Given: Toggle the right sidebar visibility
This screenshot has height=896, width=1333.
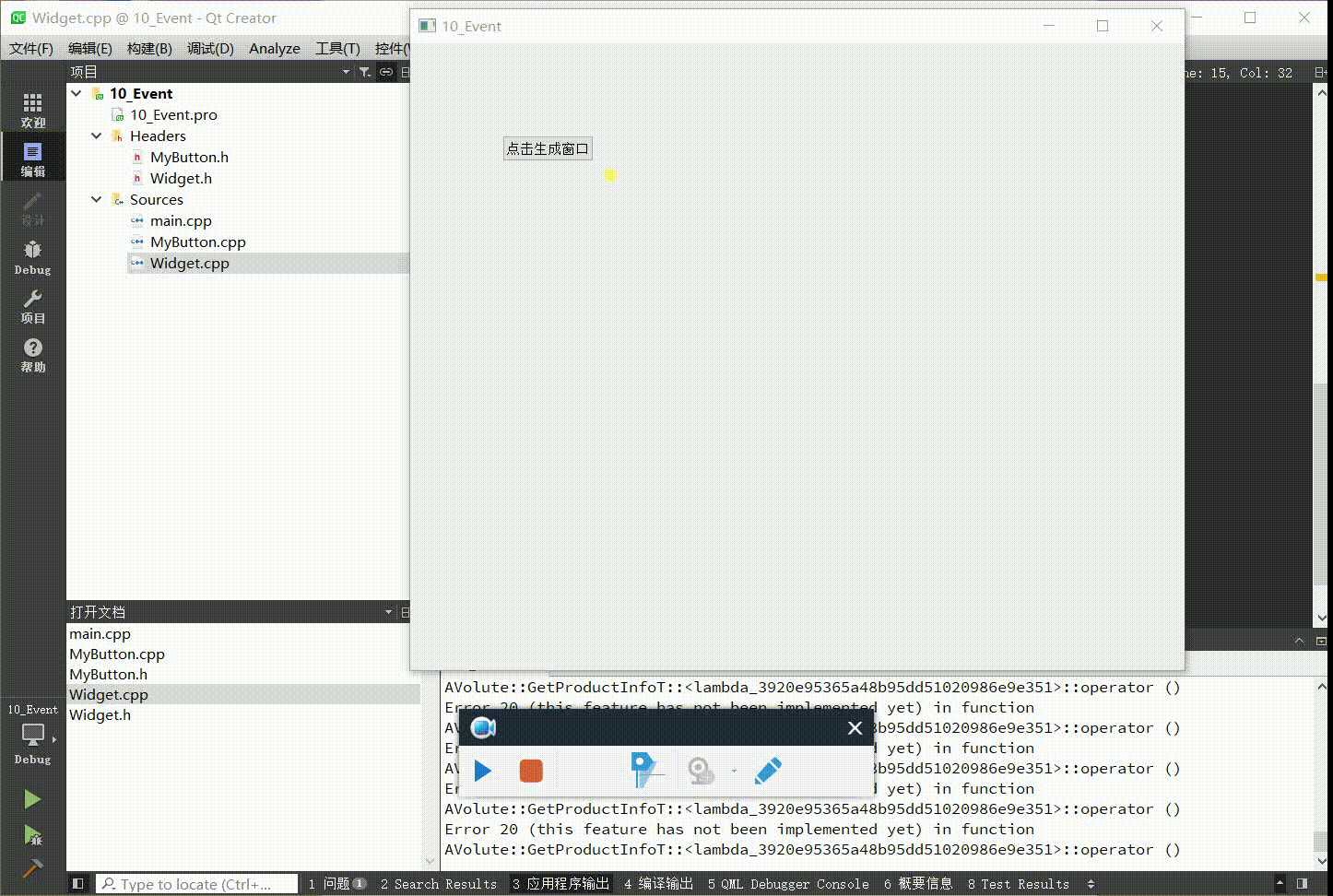Looking at the screenshot, I should point(1303,884).
